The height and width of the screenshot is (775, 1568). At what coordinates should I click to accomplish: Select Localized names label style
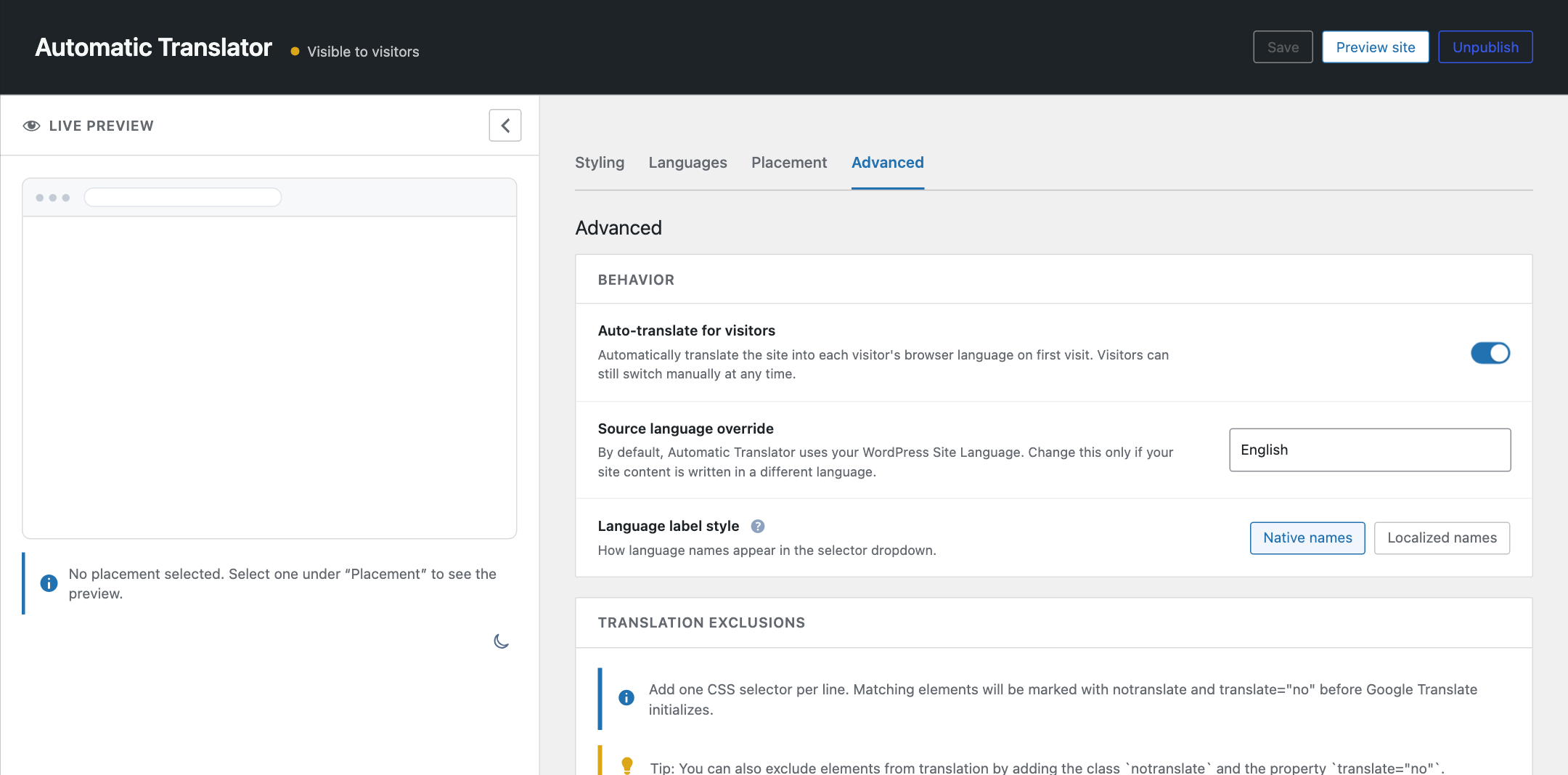(1442, 538)
